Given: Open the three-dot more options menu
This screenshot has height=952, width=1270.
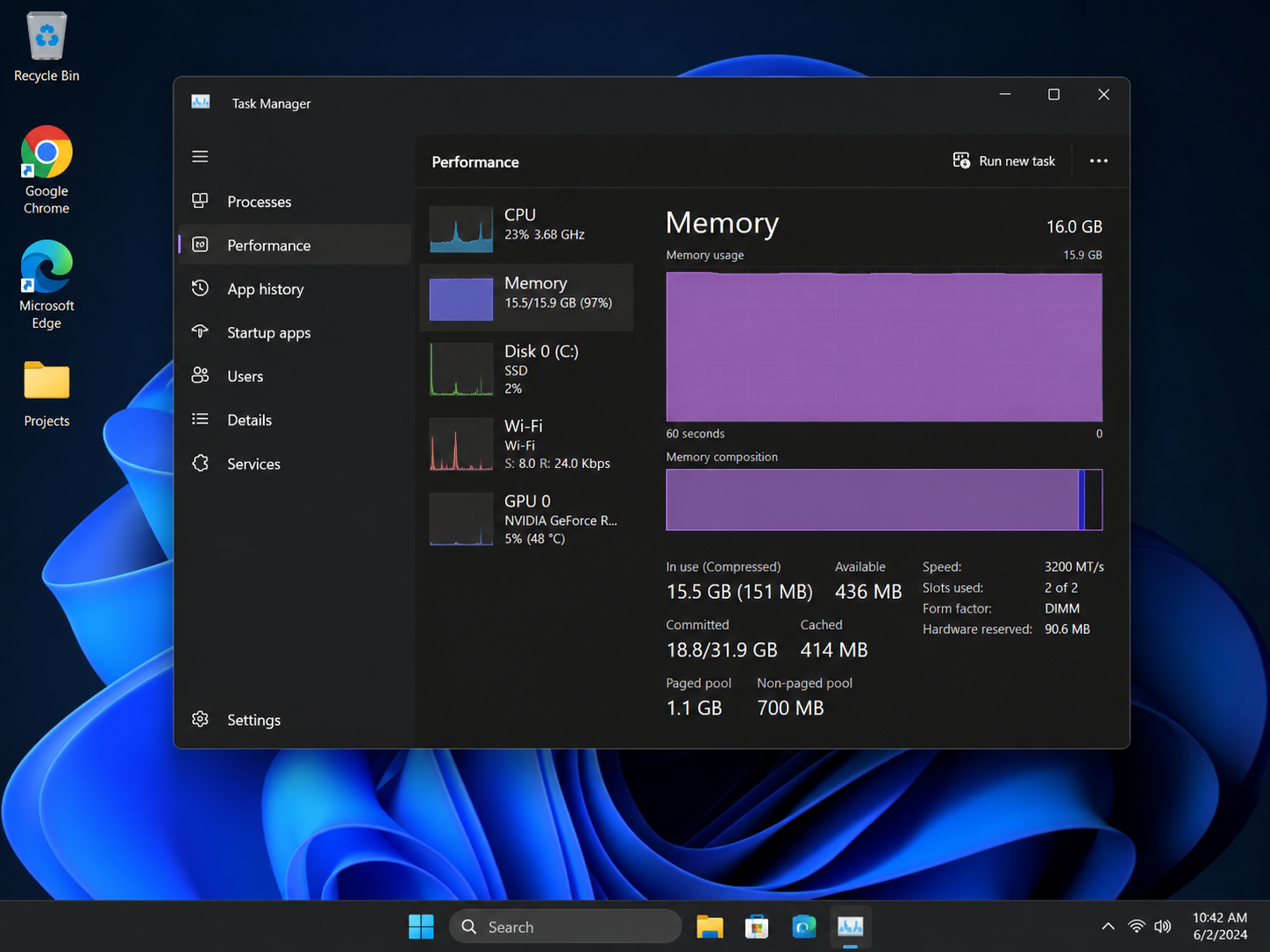Looking at the screenshot, I should pyautogui.click(x=1098, y=161).
